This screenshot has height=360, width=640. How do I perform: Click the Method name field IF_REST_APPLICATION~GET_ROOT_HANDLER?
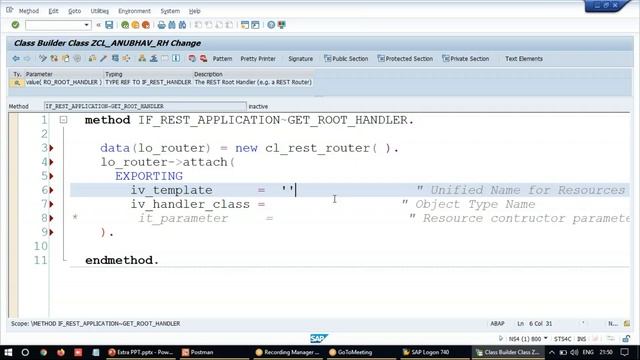point(145,106)
